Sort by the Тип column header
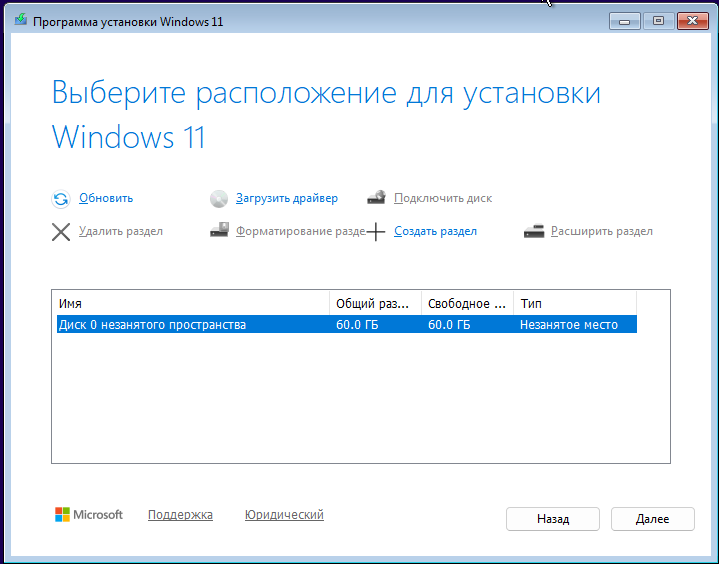The image size is (719, 564). (x=575, y=304)
